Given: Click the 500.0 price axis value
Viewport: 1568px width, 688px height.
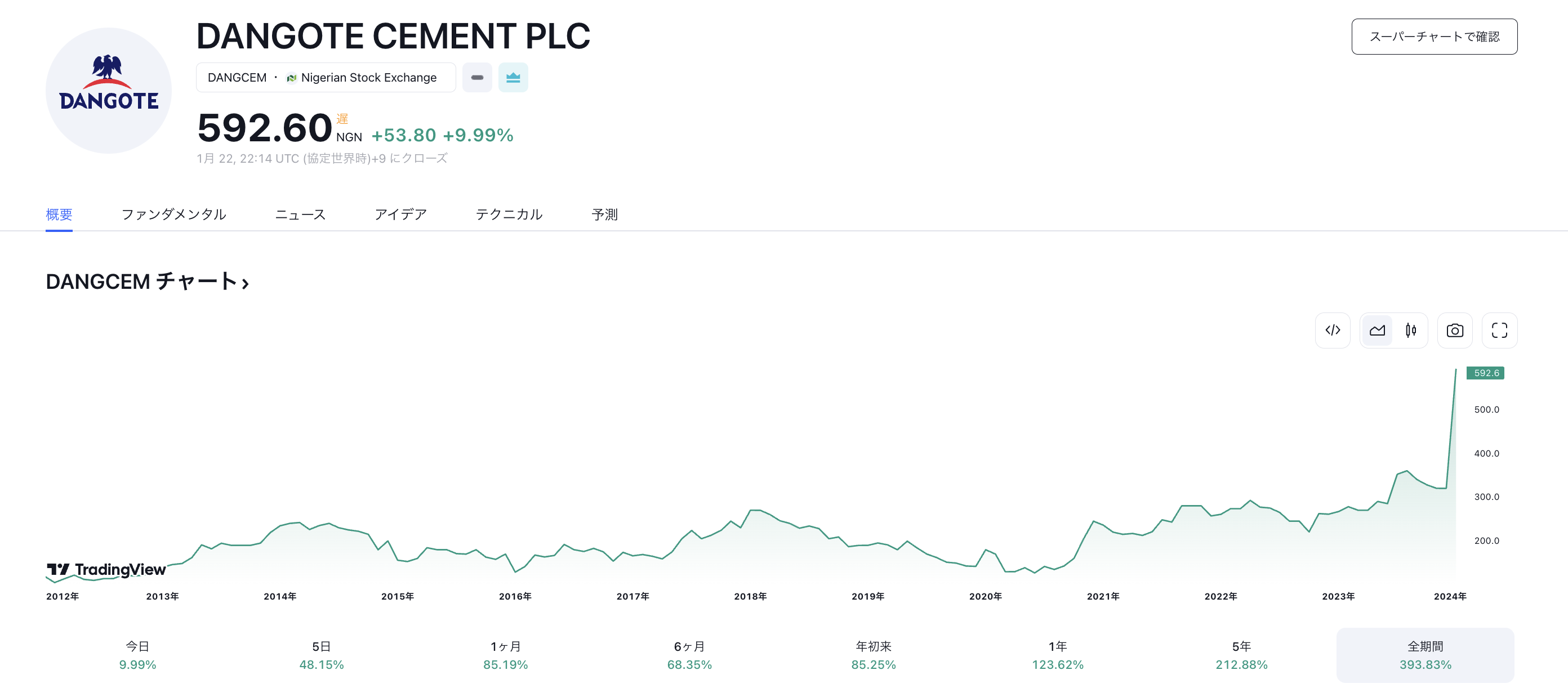Looking at the screenshot, I should coord(1486,409).
